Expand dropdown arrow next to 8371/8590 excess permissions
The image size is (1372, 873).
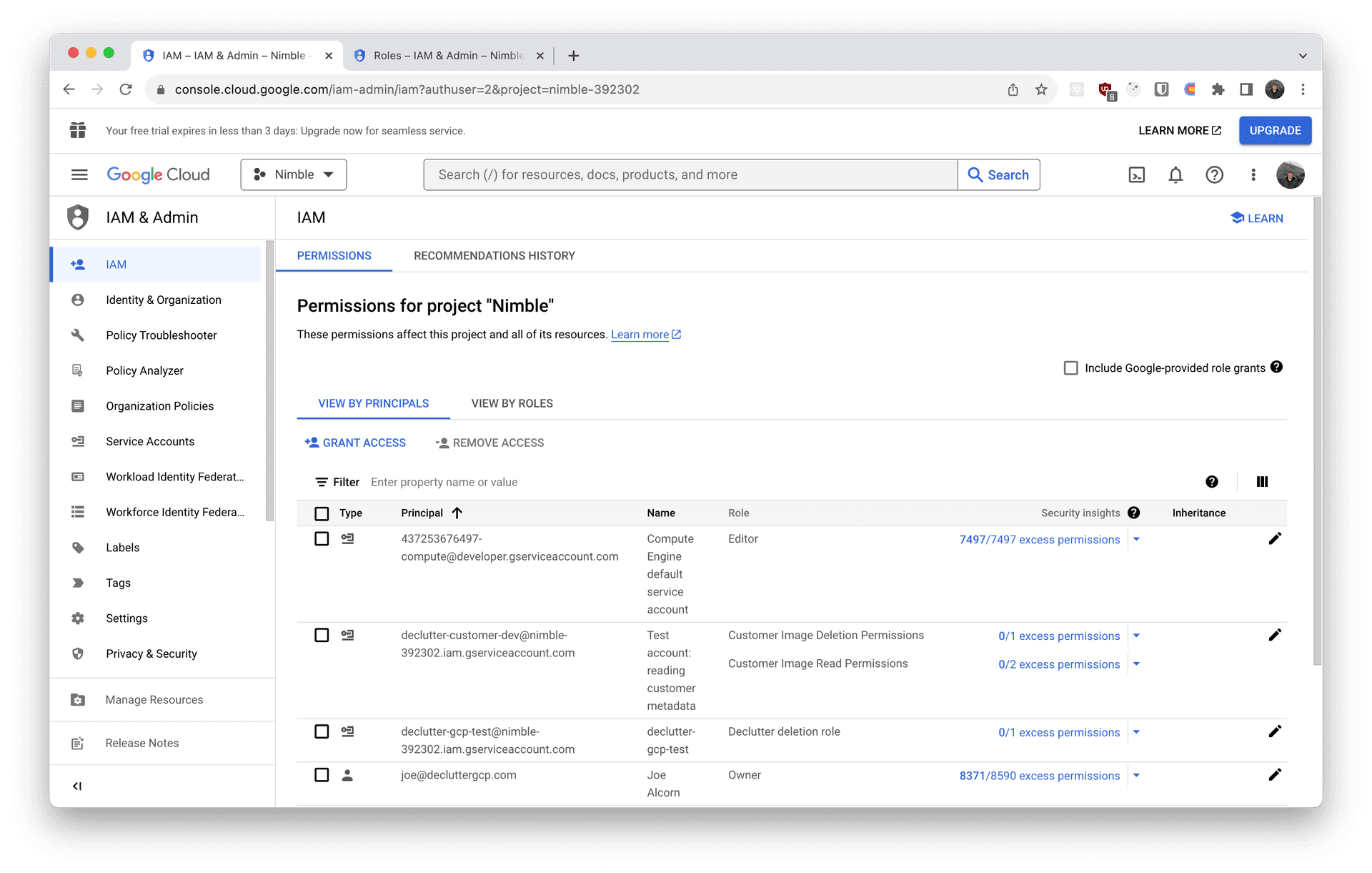1136,775
